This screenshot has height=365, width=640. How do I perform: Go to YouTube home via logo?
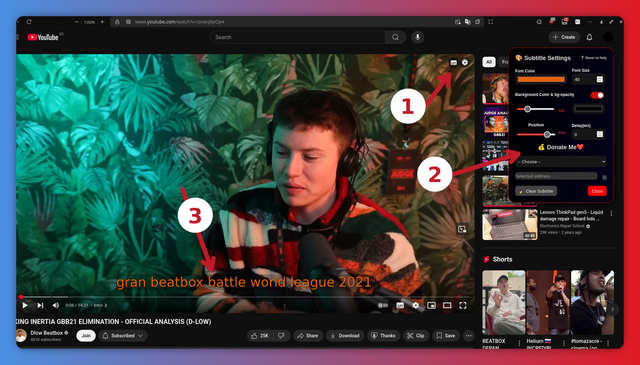pyautogui.click(x=43, y=37)
